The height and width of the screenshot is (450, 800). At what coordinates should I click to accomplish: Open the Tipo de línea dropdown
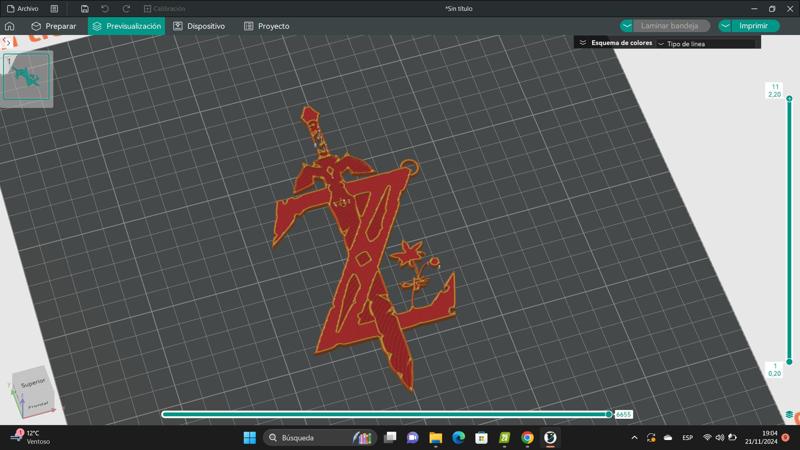[706, 43]
